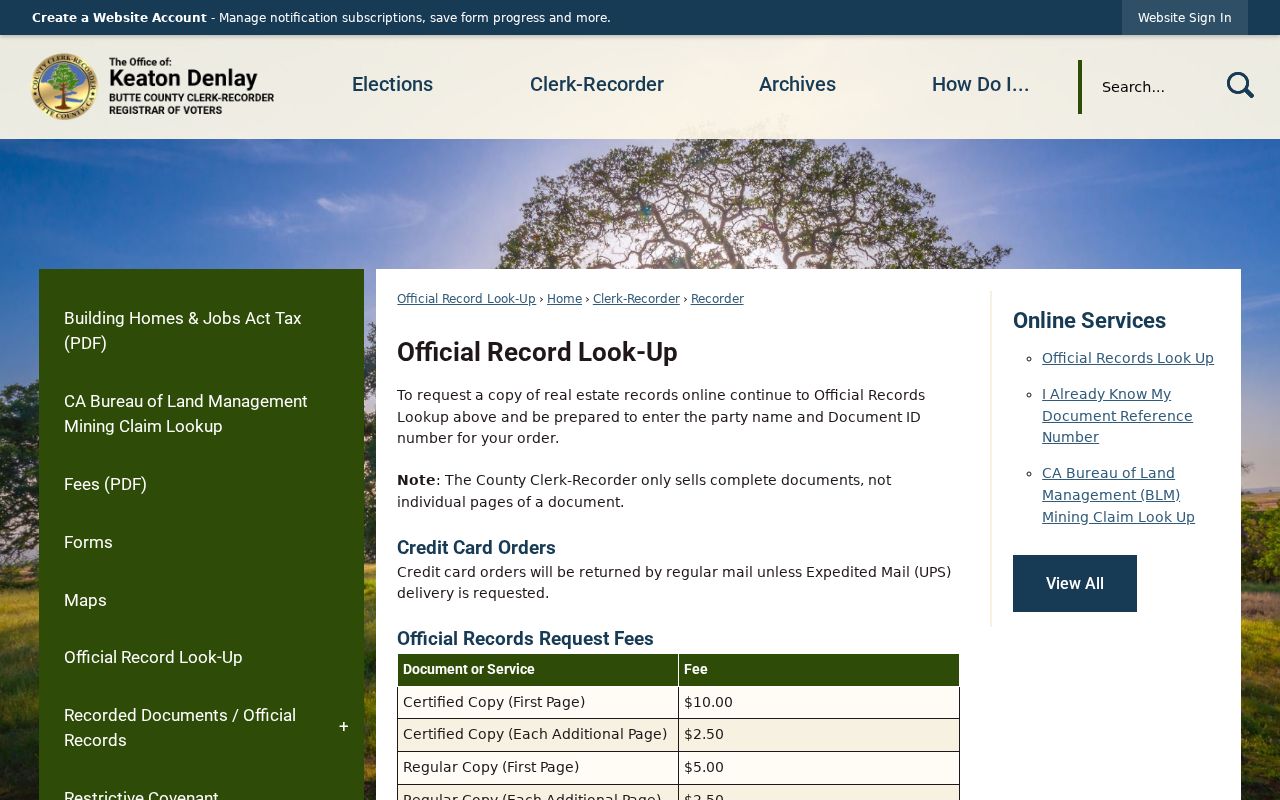
Task: Open the How Do I... menu
Action: (980, 85)
